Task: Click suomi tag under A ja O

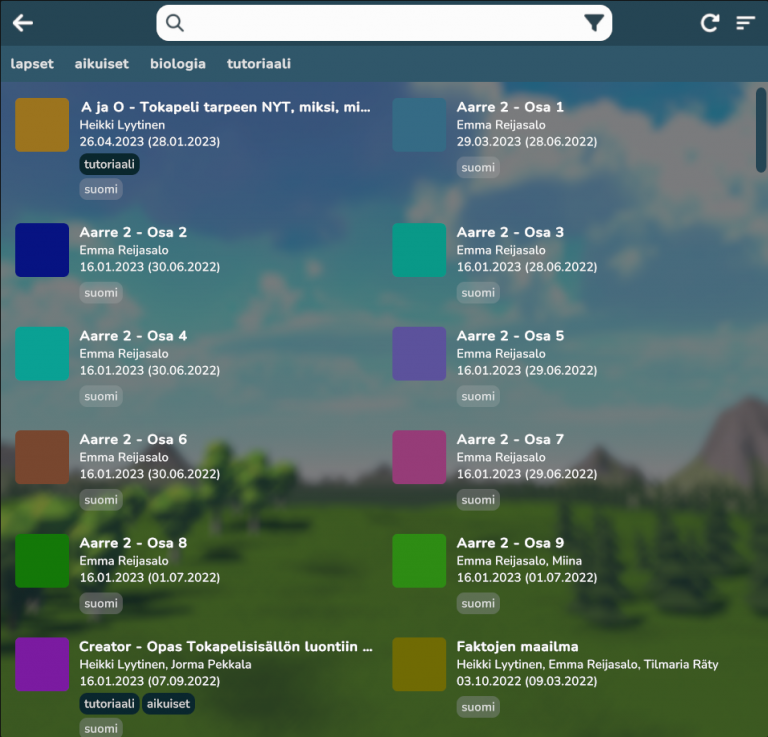Action: point(101,189)
